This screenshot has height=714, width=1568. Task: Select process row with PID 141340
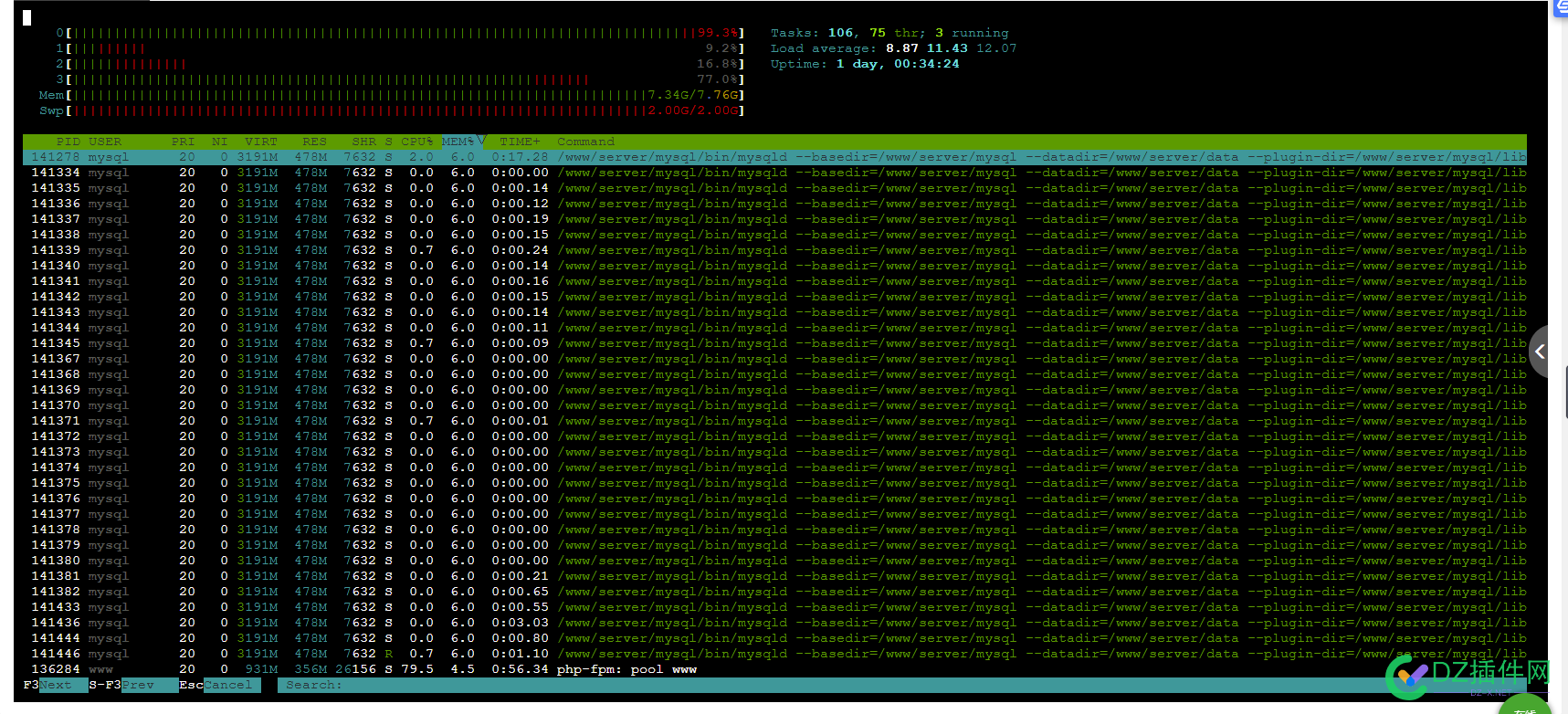point(774,266)
